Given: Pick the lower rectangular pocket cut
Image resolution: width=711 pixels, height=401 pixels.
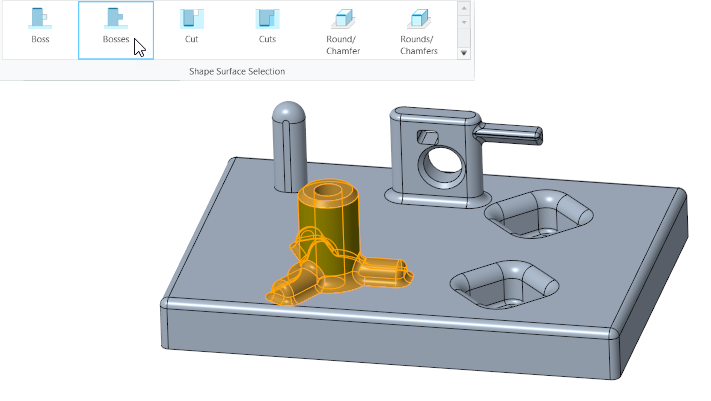Looking at the screenshot, I should click(x=504, y=285).
